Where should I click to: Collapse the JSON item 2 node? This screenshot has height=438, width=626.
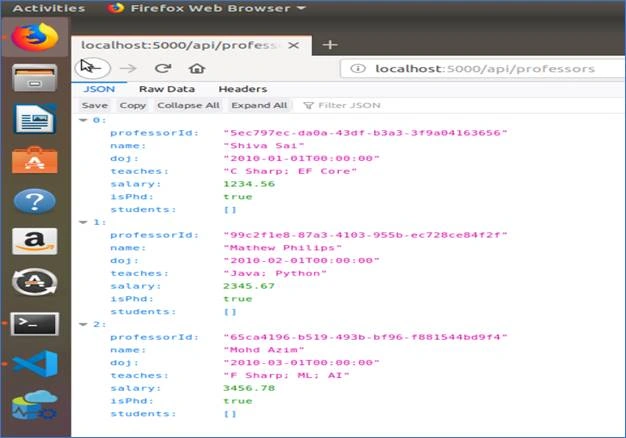(x=83, y=324)
